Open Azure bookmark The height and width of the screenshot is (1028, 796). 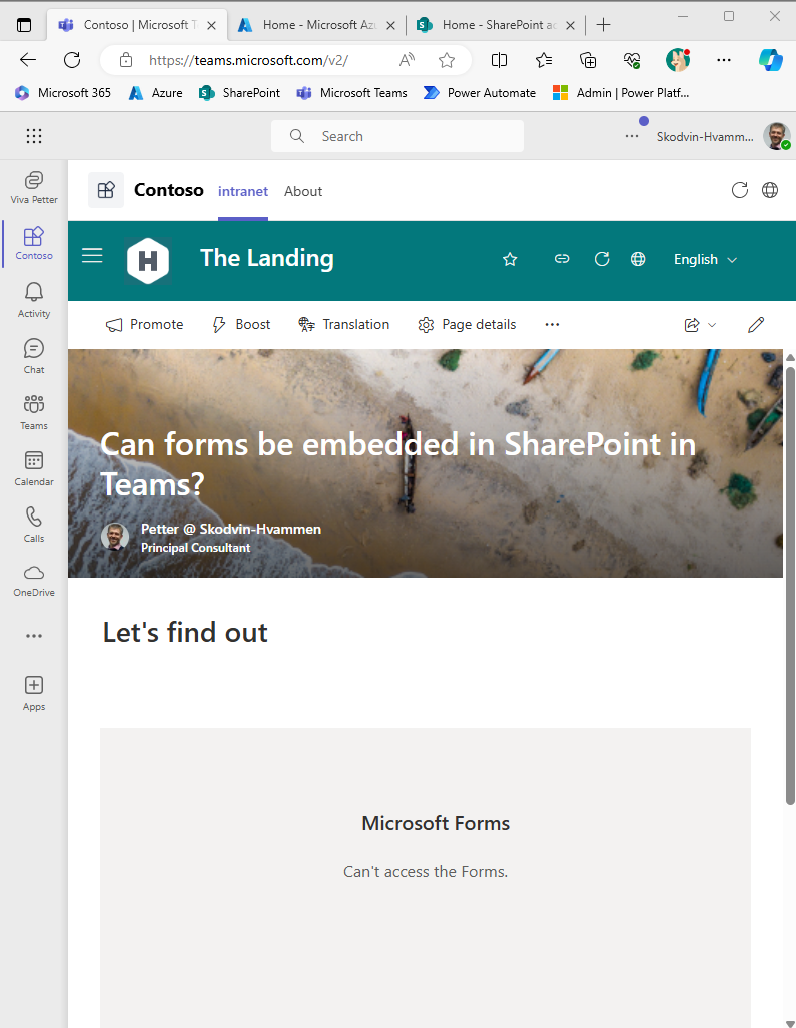pyautogui.click(x=156, y=93)
